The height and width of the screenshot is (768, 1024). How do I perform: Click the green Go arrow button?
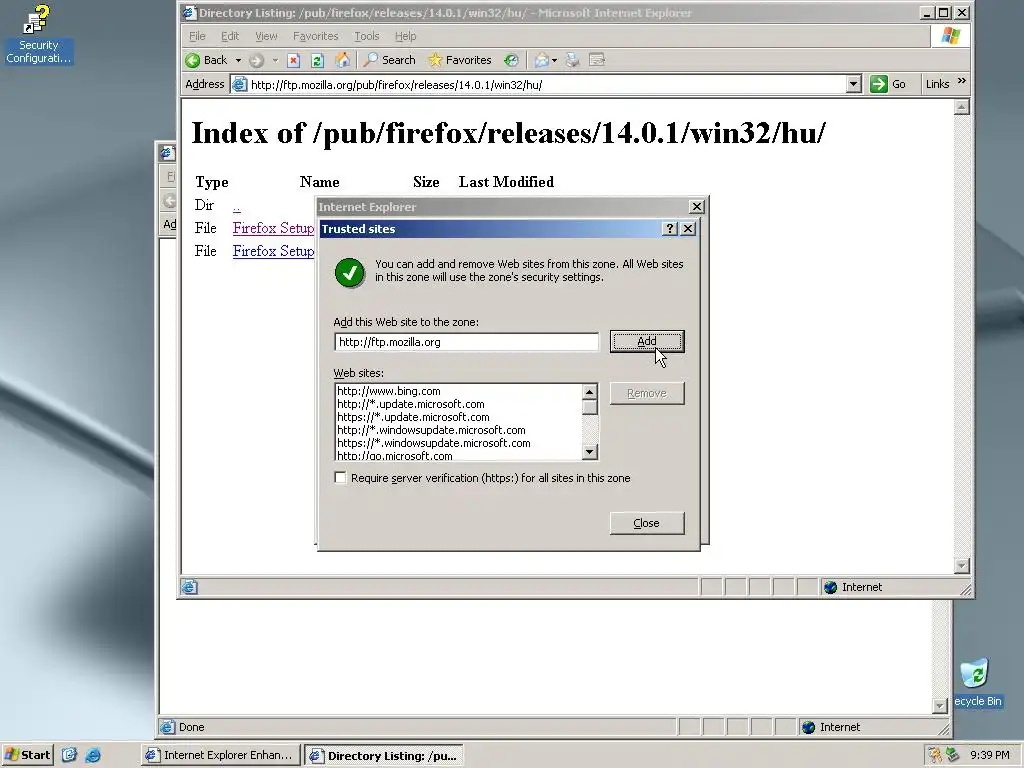878,84
